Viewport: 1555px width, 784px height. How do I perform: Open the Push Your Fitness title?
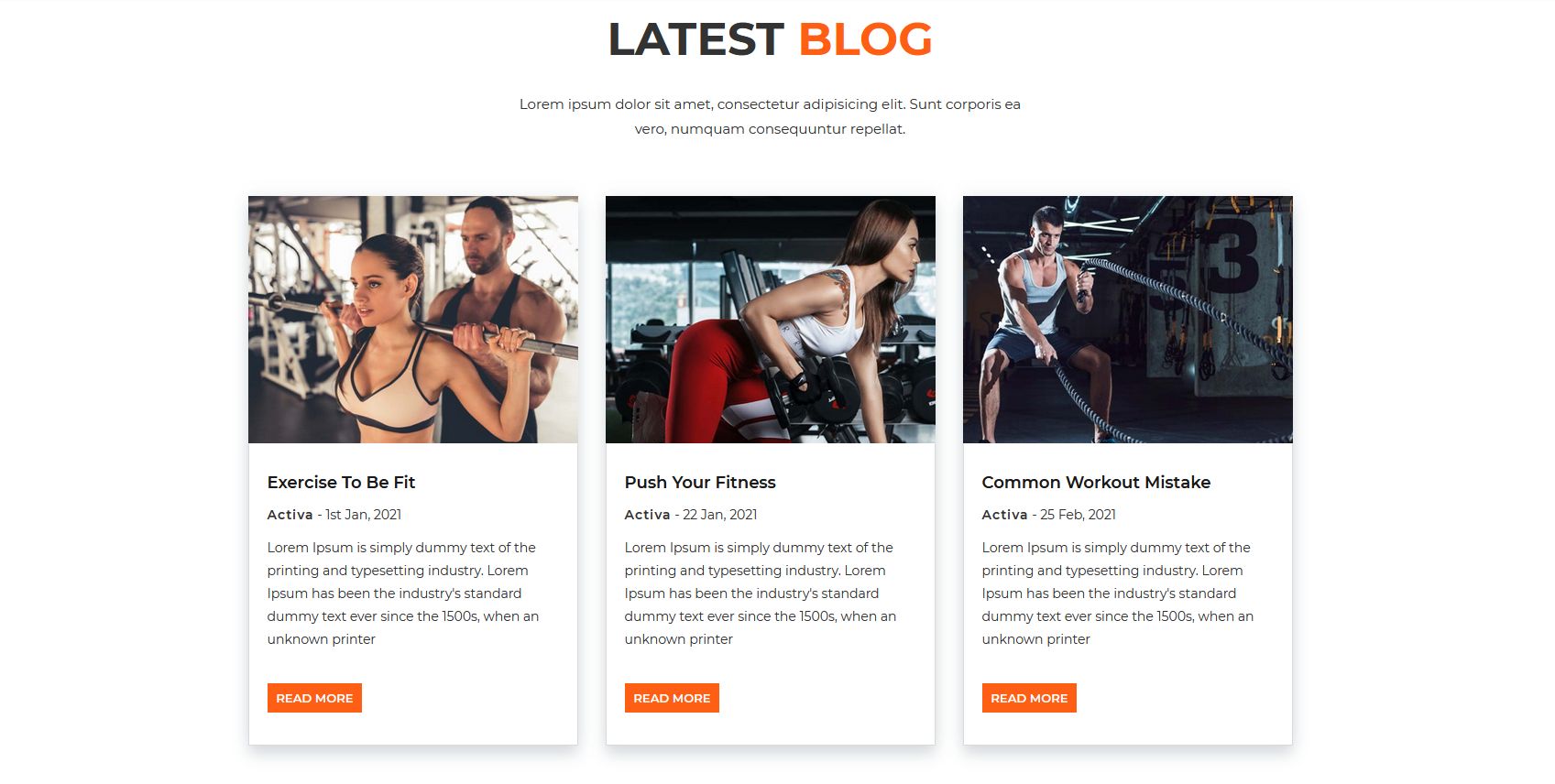(700, 483)
